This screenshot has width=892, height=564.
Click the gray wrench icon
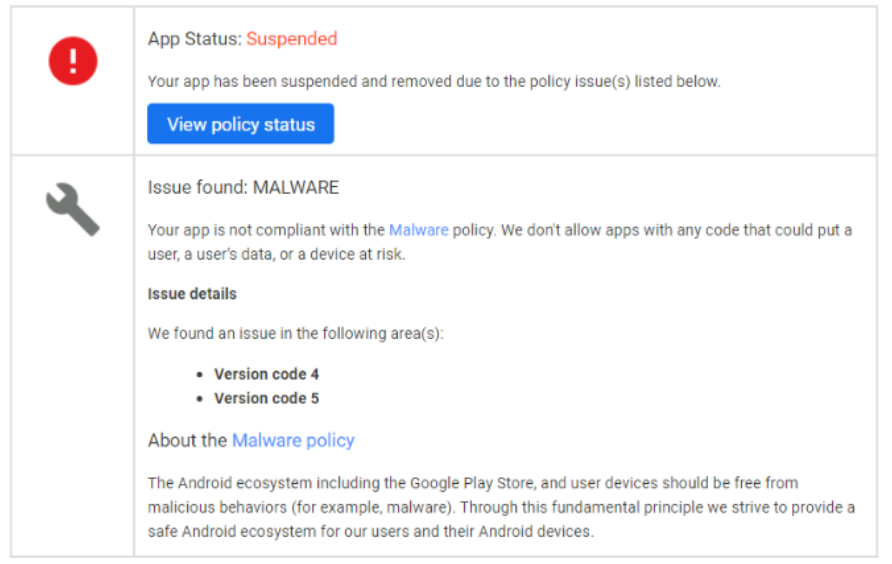(x=72, y=210)
